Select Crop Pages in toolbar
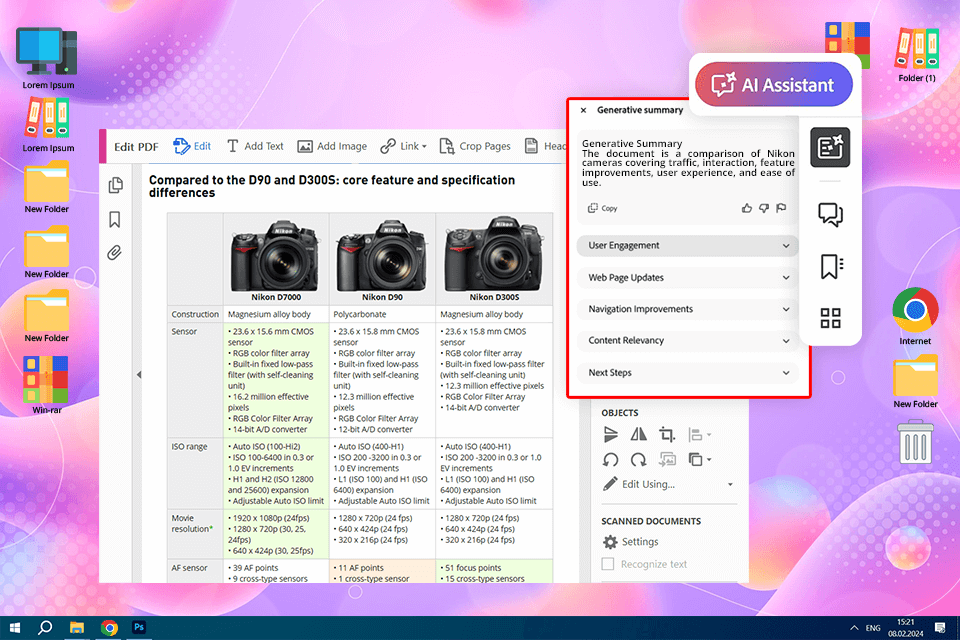The image size is (960, 640). 475,146
